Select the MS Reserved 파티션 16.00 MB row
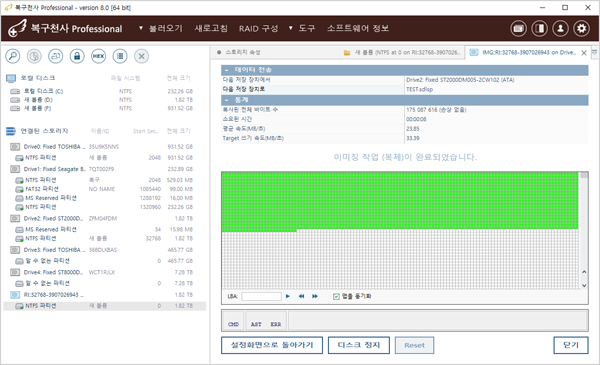This screenshot has height=365, width=600. pos(104,198)
